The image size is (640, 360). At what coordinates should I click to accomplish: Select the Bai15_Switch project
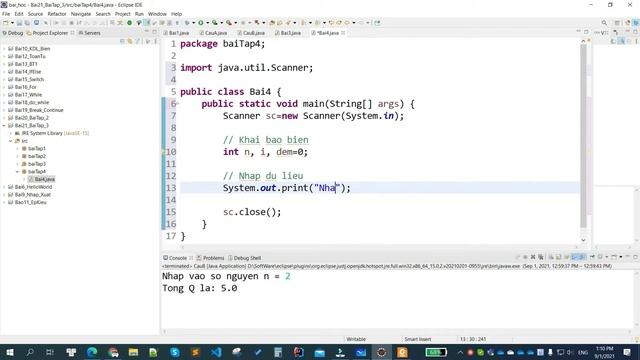(x=29, y=79)
